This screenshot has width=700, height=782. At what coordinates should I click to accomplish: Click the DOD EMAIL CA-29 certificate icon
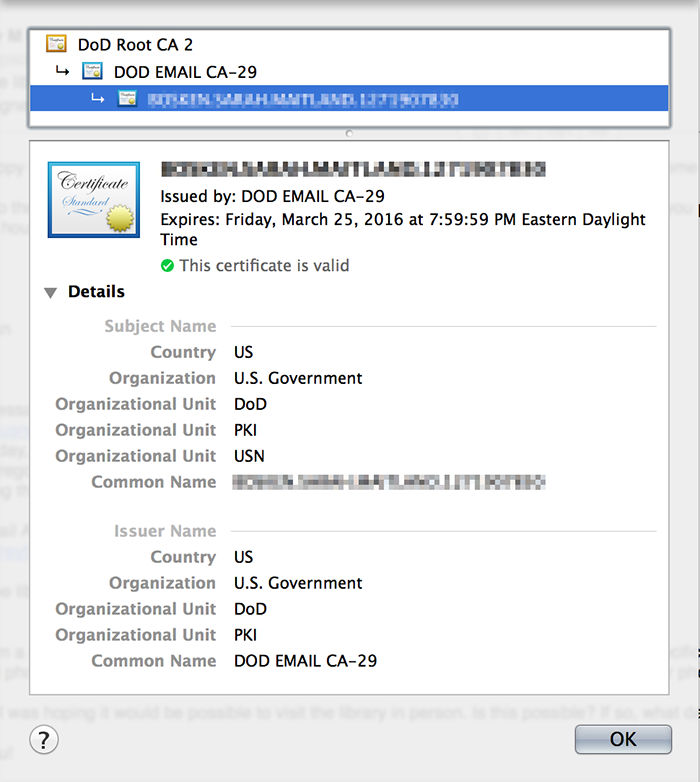click(92, 71)
